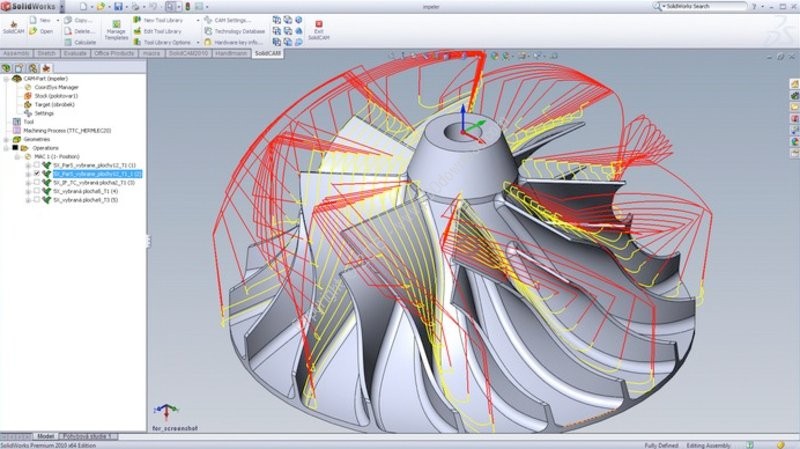
Task: Click the Manage Templates icon
Action: point(116,27)
